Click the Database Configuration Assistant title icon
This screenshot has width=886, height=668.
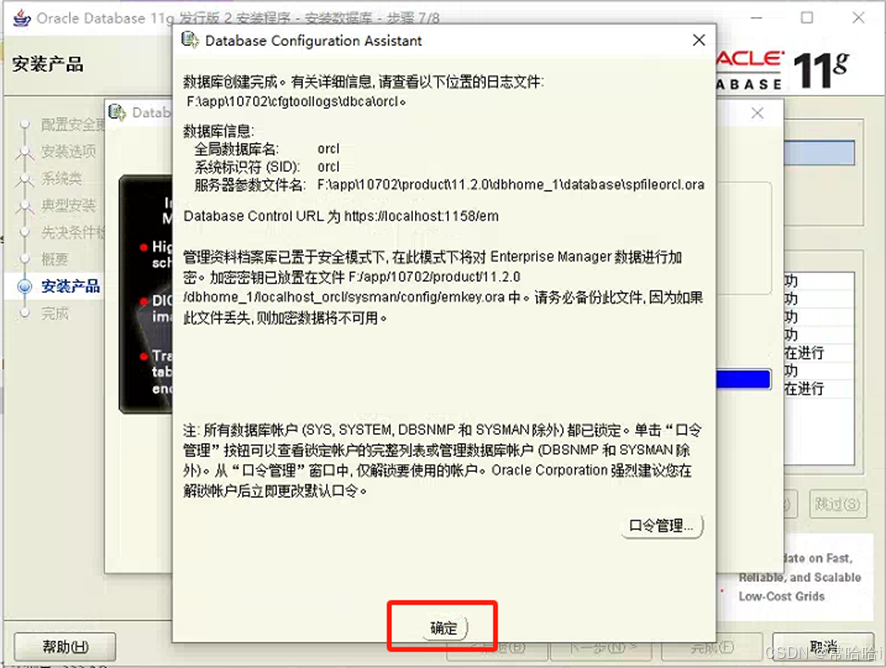click(x=190, y=40)
